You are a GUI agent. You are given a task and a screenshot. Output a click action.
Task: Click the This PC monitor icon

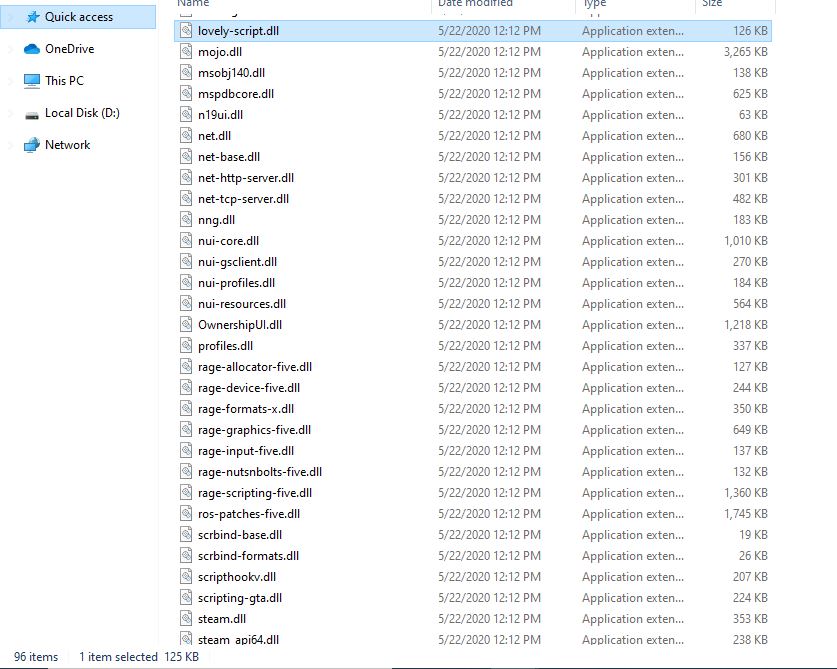[32, 81]
